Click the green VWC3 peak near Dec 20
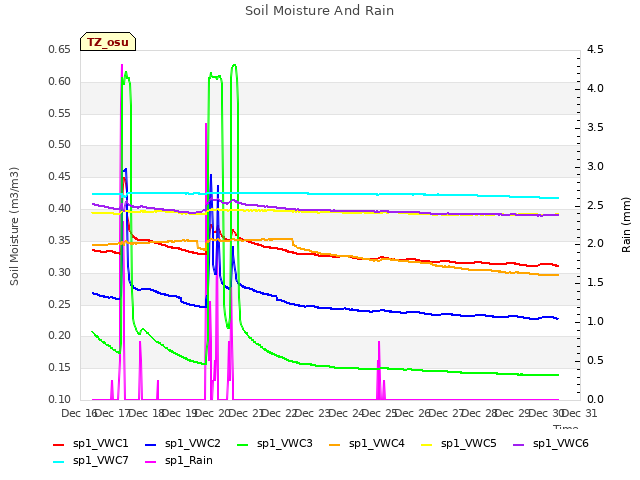 [234, 65]
